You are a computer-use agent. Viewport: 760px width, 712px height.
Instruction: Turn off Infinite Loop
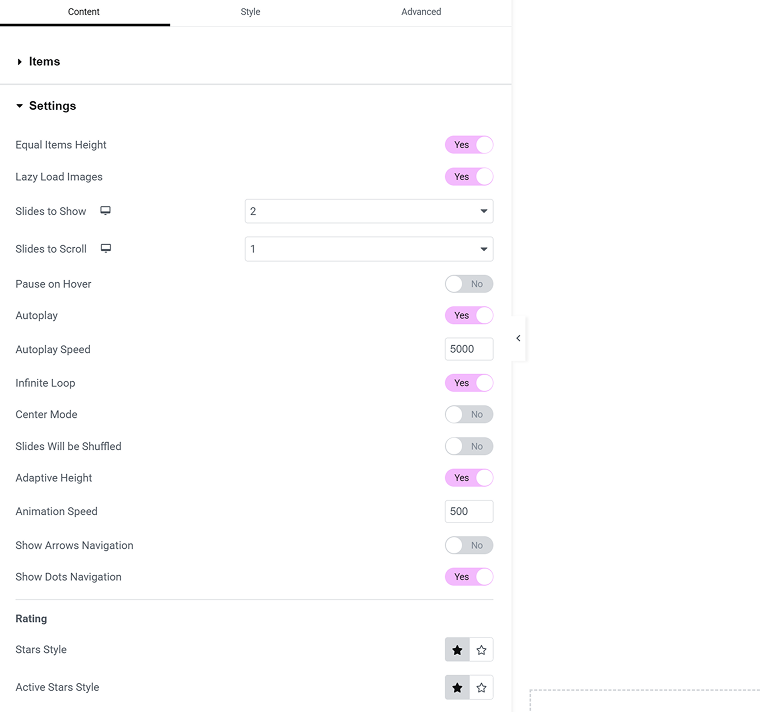point(469,383)
